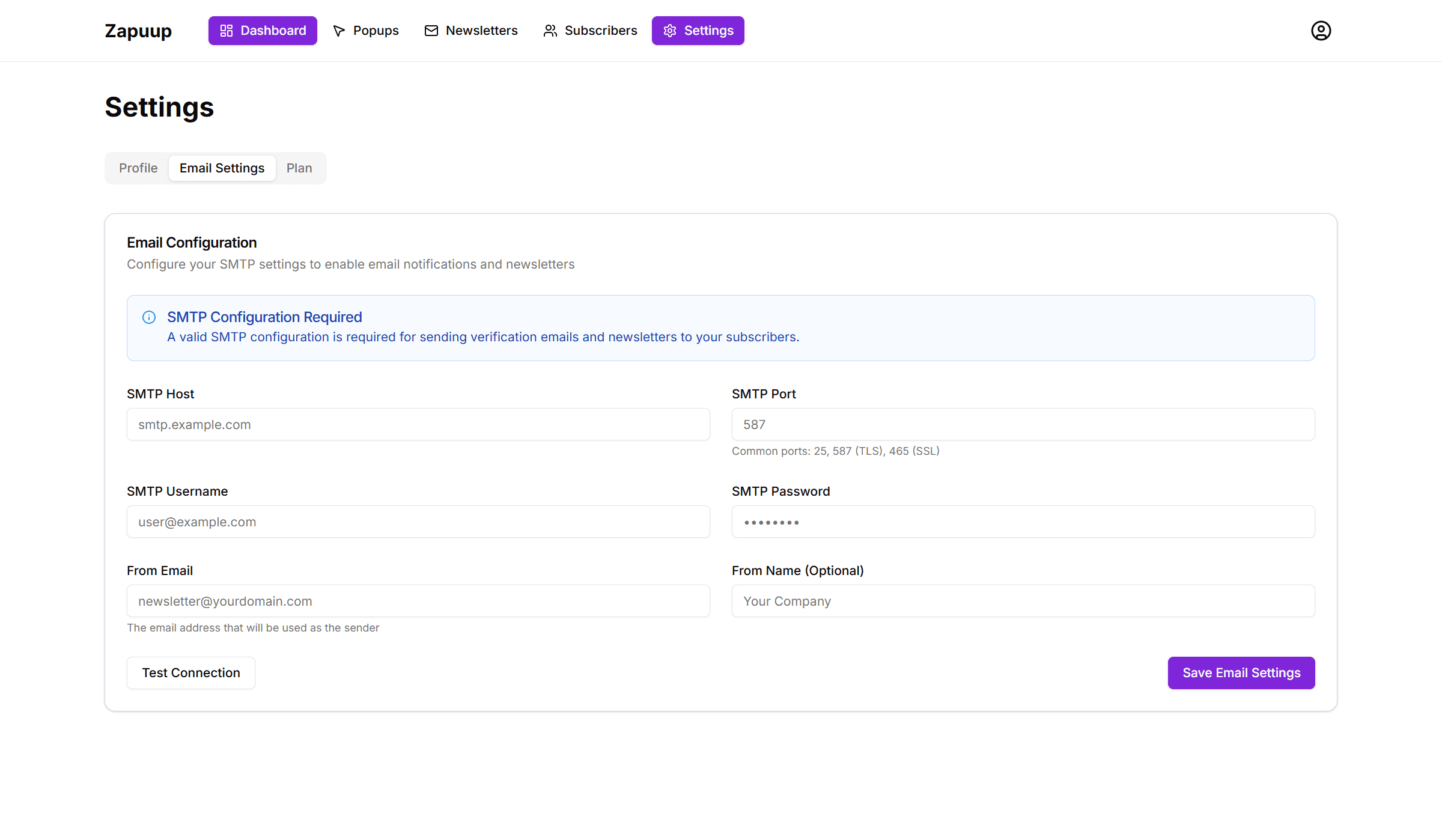1442x840 pixels.
Task: Click the user account avatar icon
Action: point(1321,31)
